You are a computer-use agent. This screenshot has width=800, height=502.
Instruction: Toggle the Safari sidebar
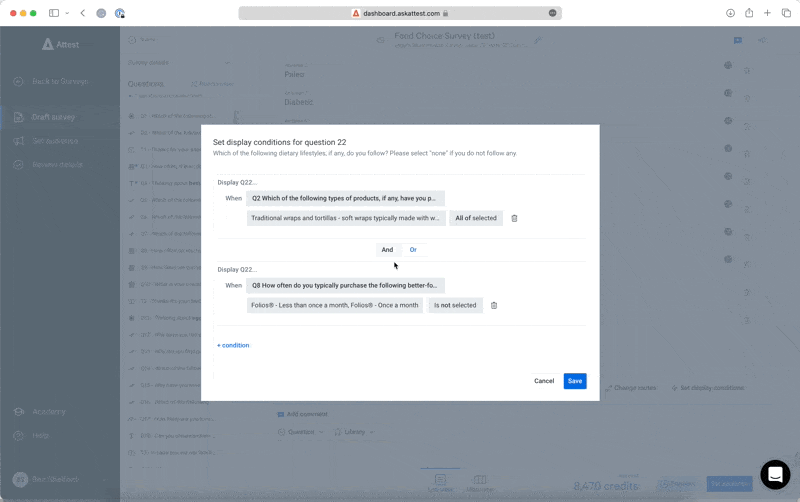54,13
